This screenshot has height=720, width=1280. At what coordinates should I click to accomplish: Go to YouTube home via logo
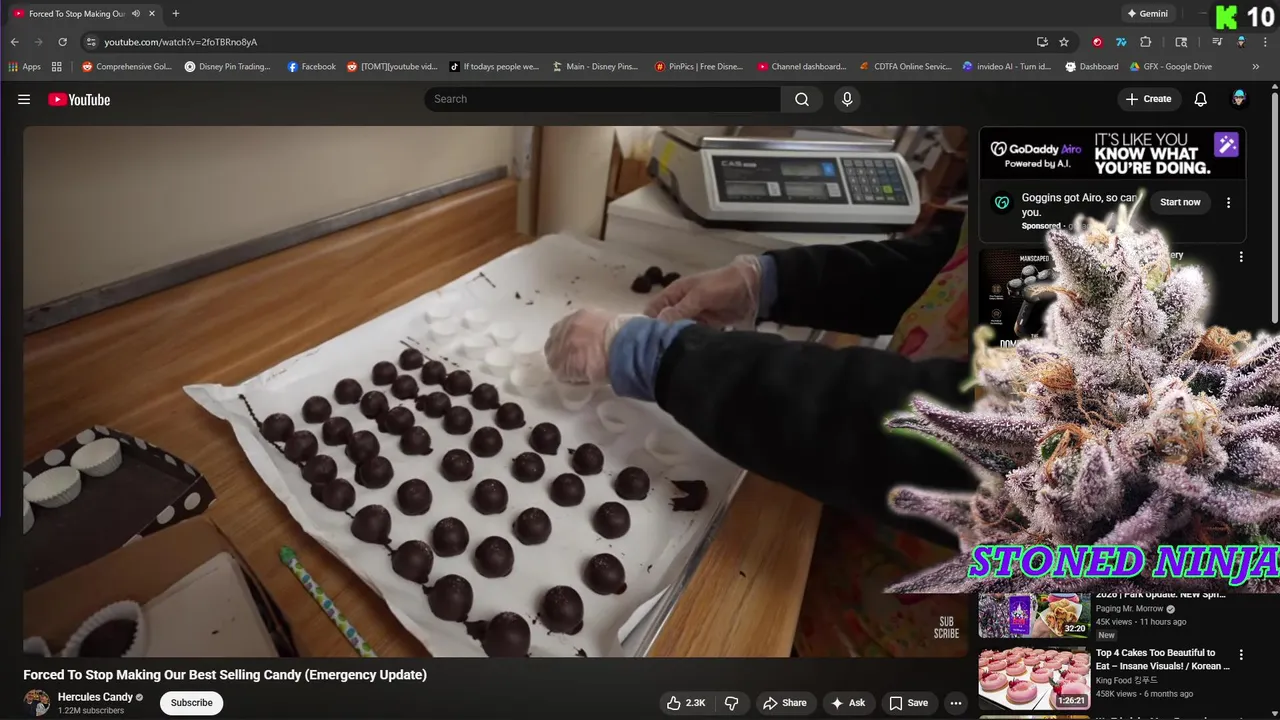79,99
